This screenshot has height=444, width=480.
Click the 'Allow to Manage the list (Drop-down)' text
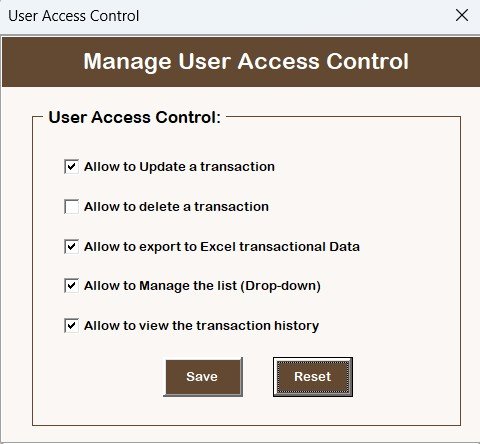coord(202,286)
